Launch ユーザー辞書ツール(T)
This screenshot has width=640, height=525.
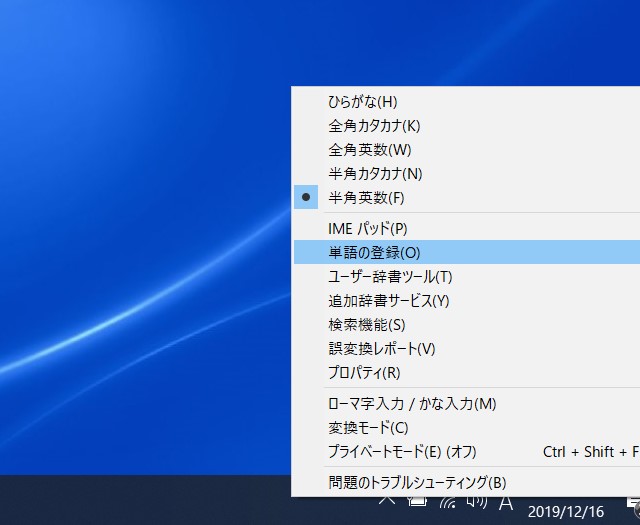tap(467, 276)
